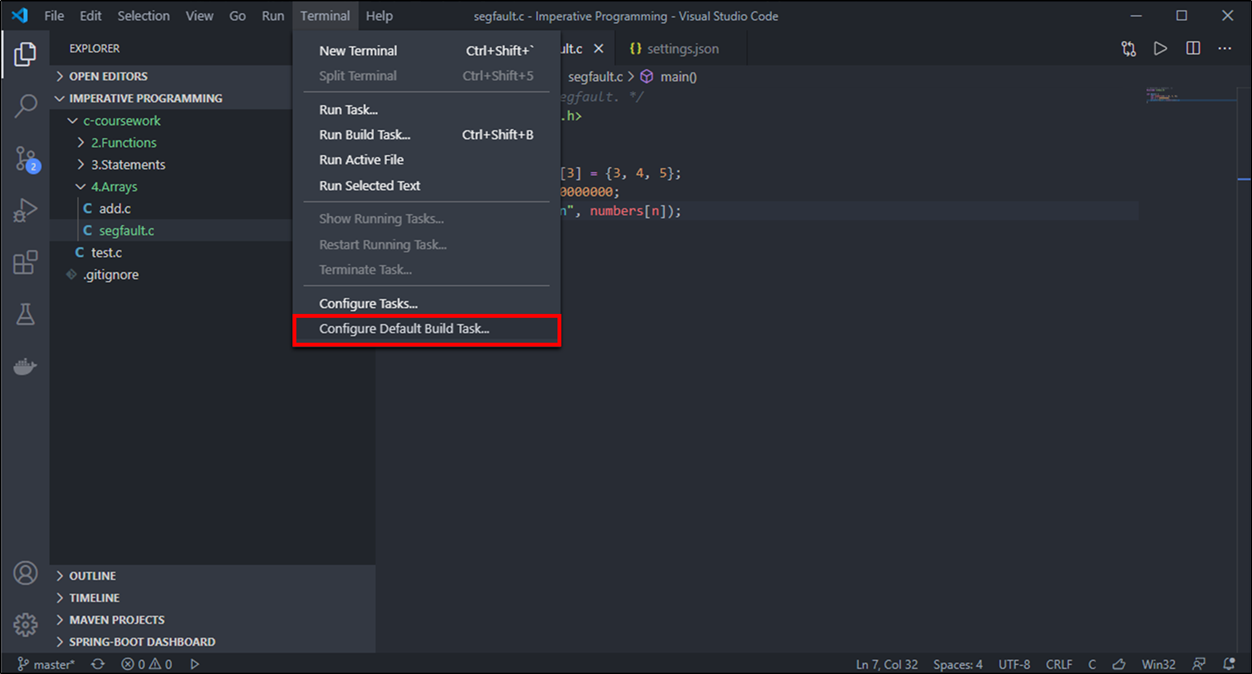Click segfault.c in breadcrumb path

tap(595, 77)
